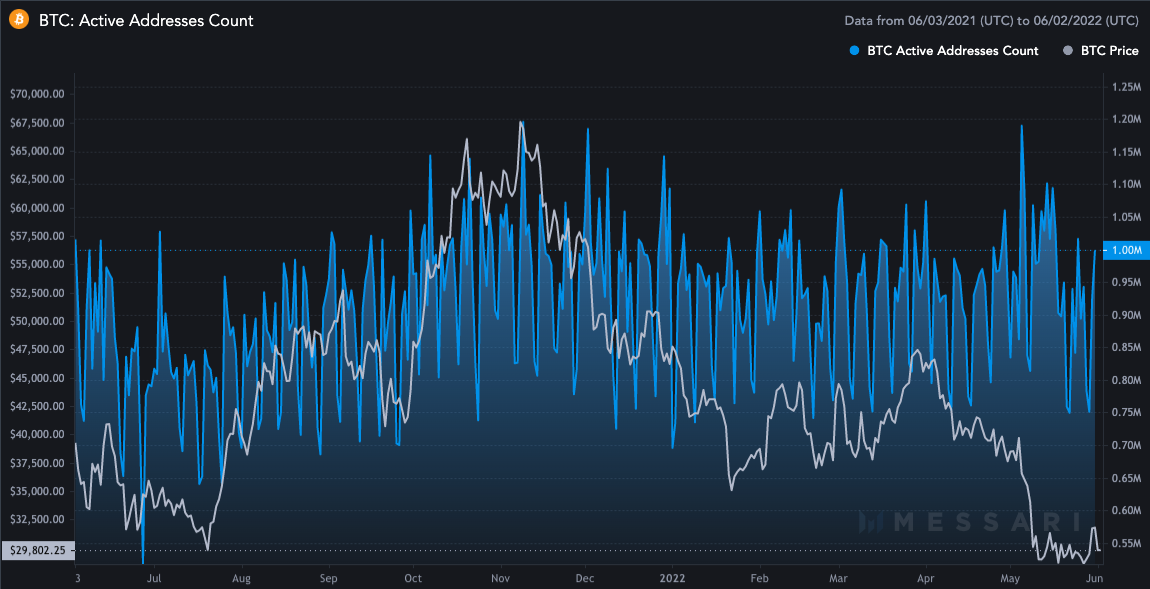Click the Dec marker on the time axis
Image resolution: width=1150 pixels, height=589 pixels.
[585, 577]
